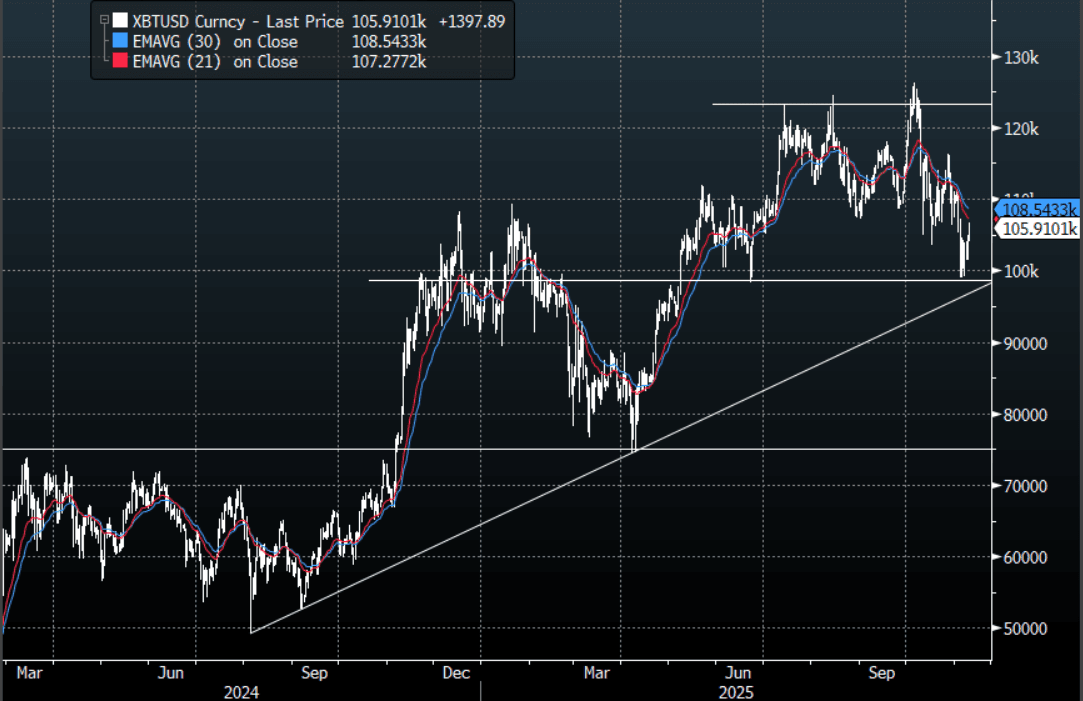Click the red EMAVG (21) color swatch
This screenshot has height=701, width=1083.
coord(120,61)
